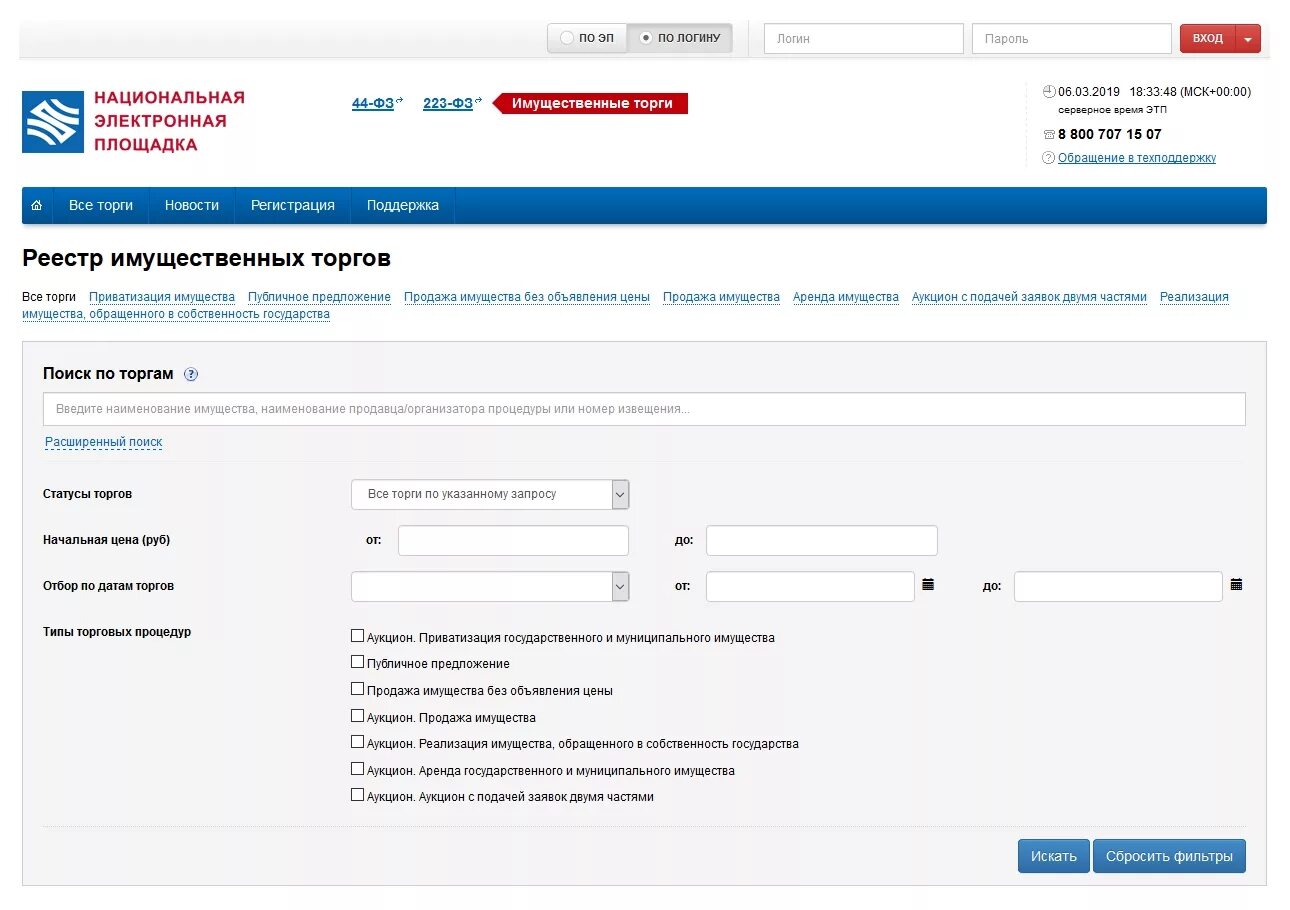The width and height of the screenshot is (1290, 910).
Task: Open 'Обращение в техподдержку' link
Action: point(1137,158)
